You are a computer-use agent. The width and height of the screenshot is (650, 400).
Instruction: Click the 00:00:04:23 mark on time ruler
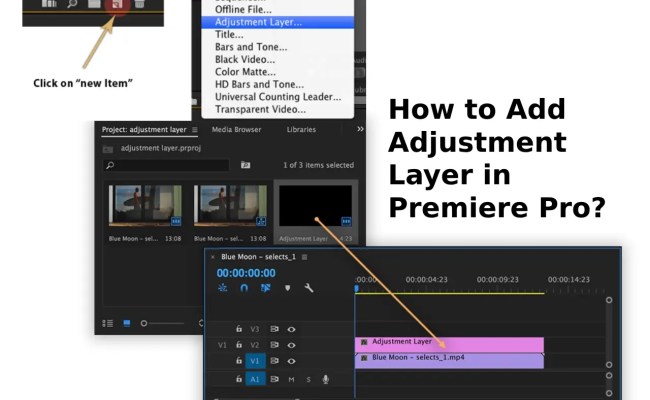[427, 279]
